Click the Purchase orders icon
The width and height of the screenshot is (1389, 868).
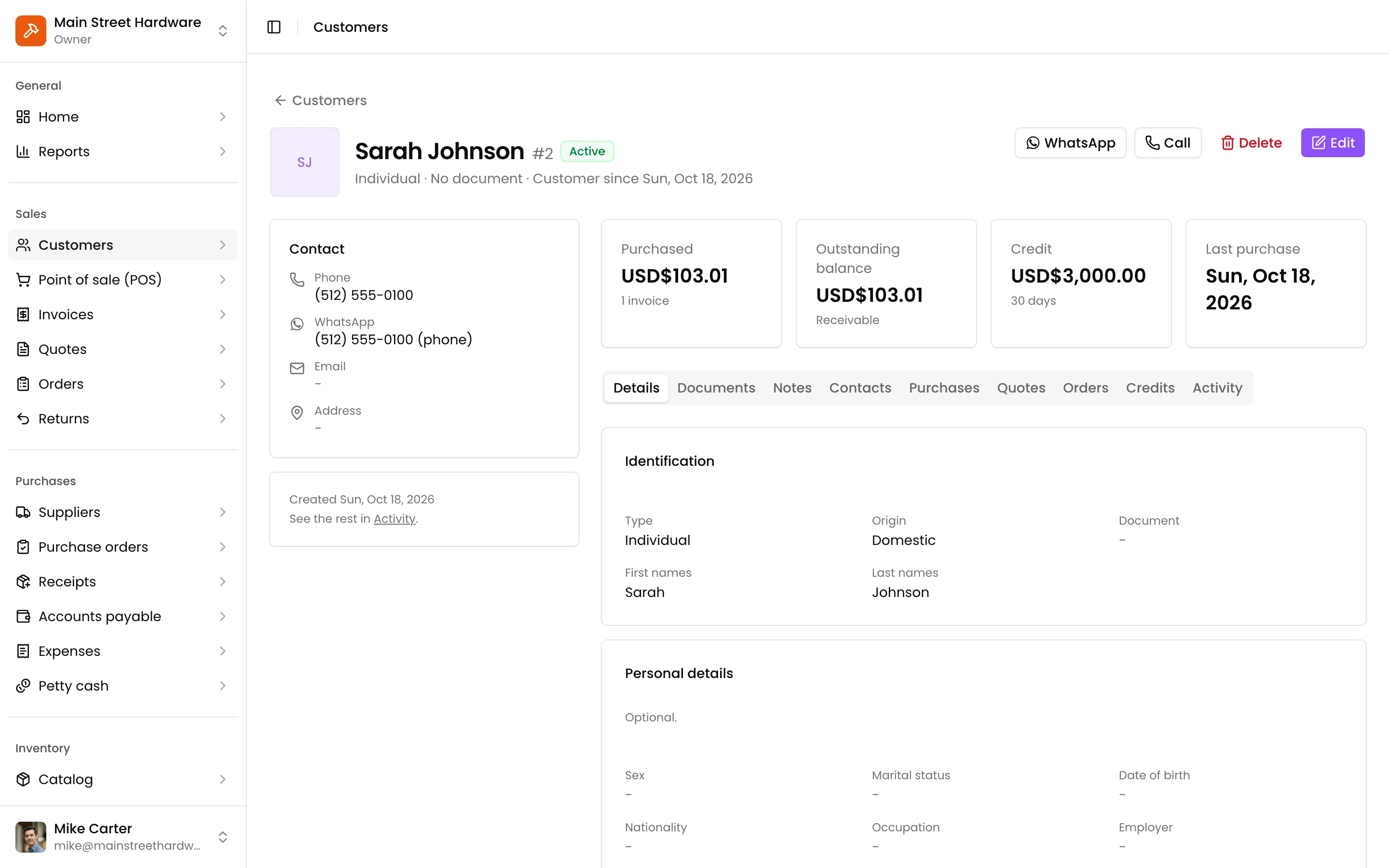(23, 547)
